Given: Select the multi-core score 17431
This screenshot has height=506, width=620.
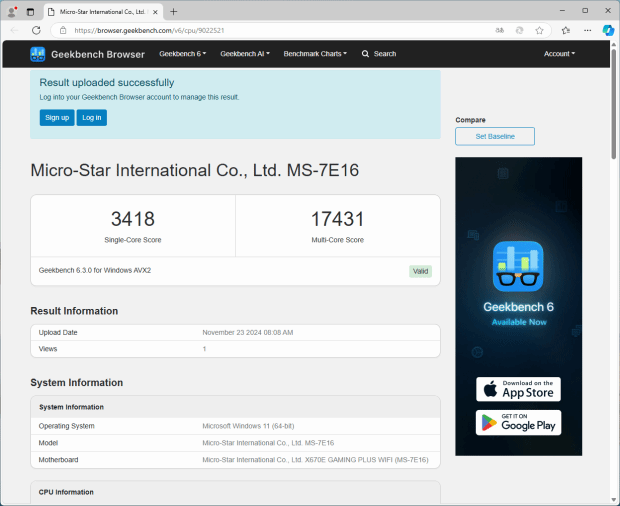Looking at the screenshot, I should point(337,219).
